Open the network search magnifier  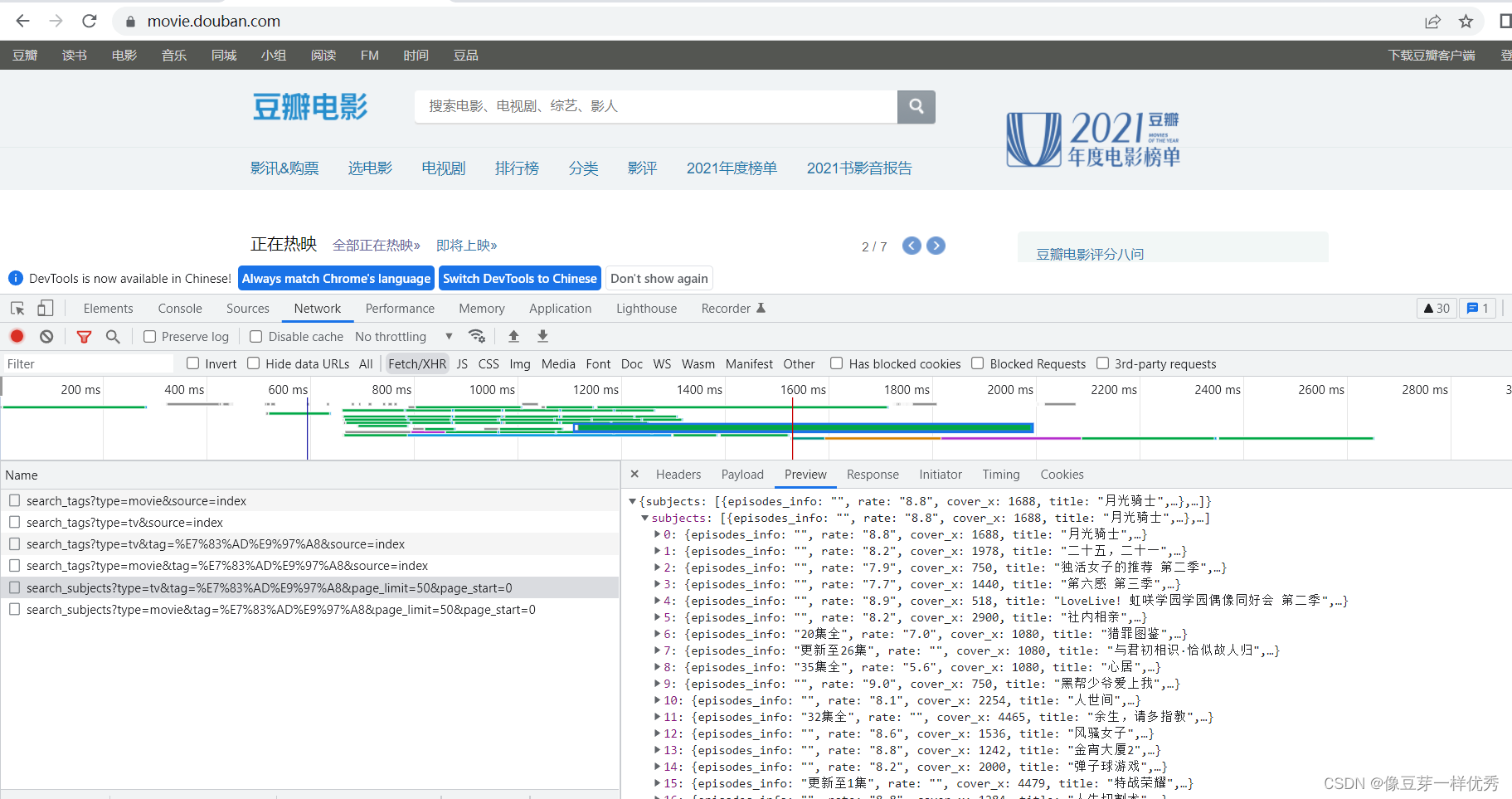pyautogui.click(x=113, y=336)
